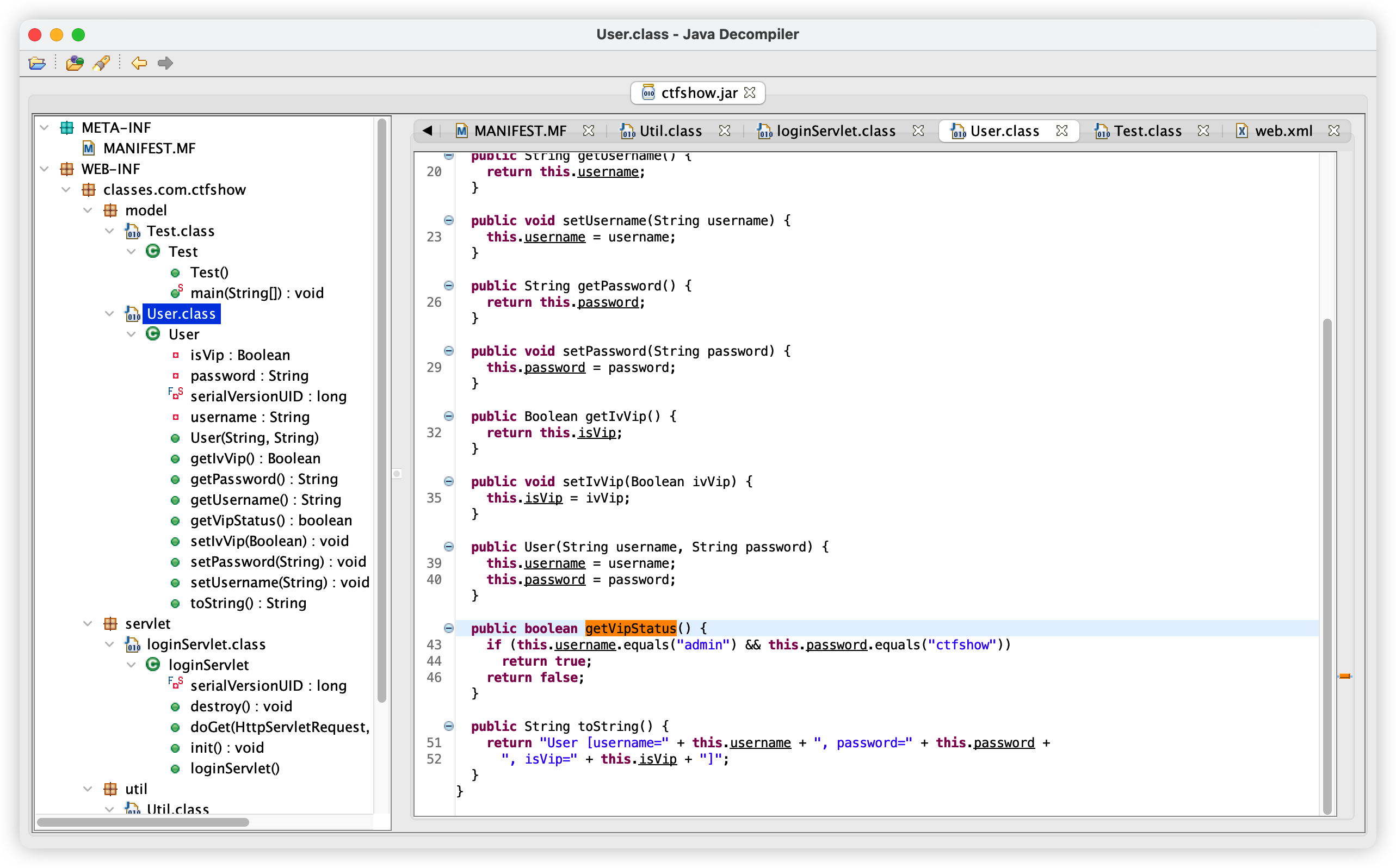Go forward with the gray arrow
The image size is (1396, 868).
pos(165,63)
